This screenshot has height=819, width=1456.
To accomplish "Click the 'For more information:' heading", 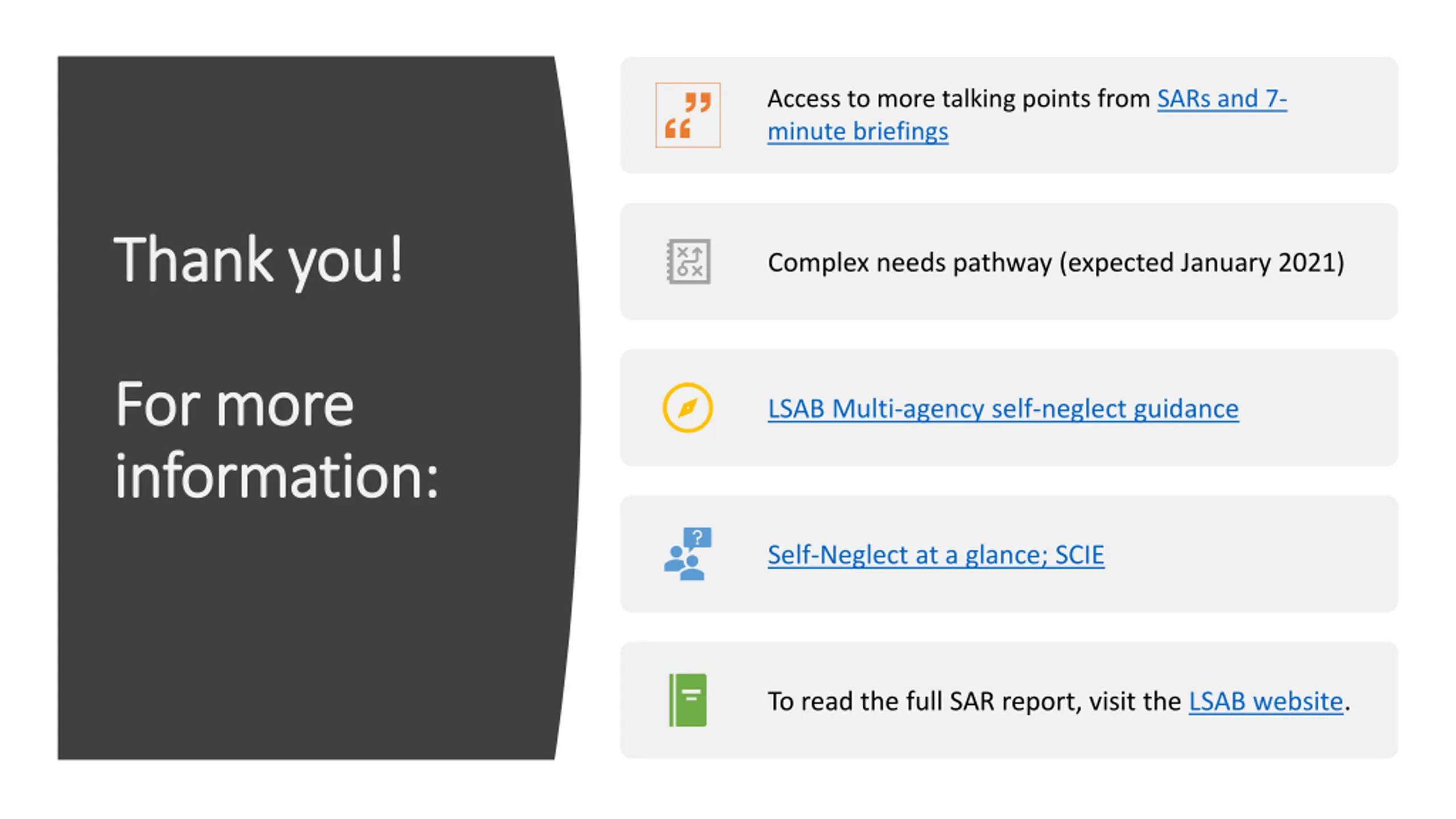I will point(277,440).
